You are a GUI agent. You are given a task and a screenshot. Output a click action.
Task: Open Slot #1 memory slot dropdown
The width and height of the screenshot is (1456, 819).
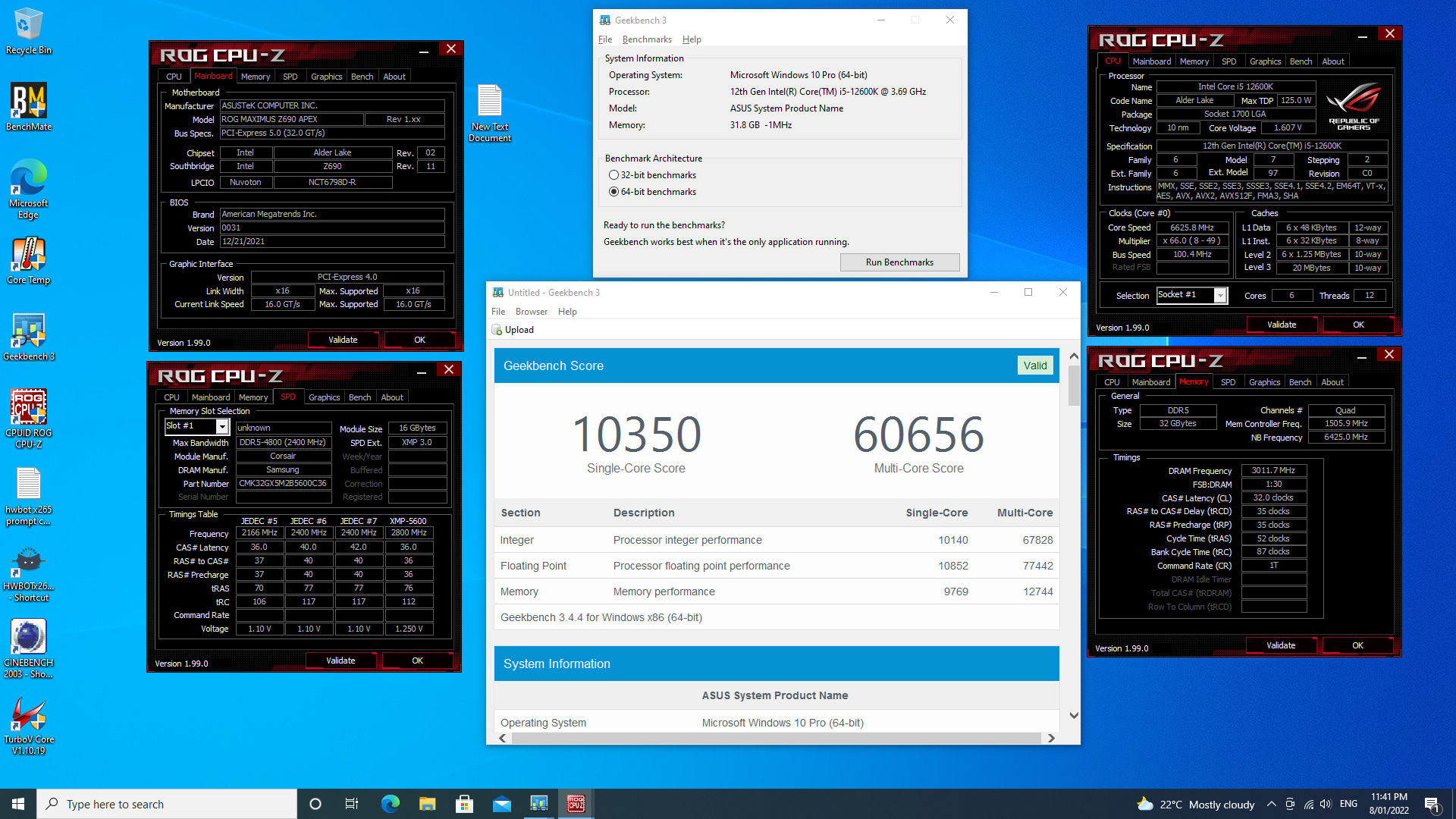(222, 427)
